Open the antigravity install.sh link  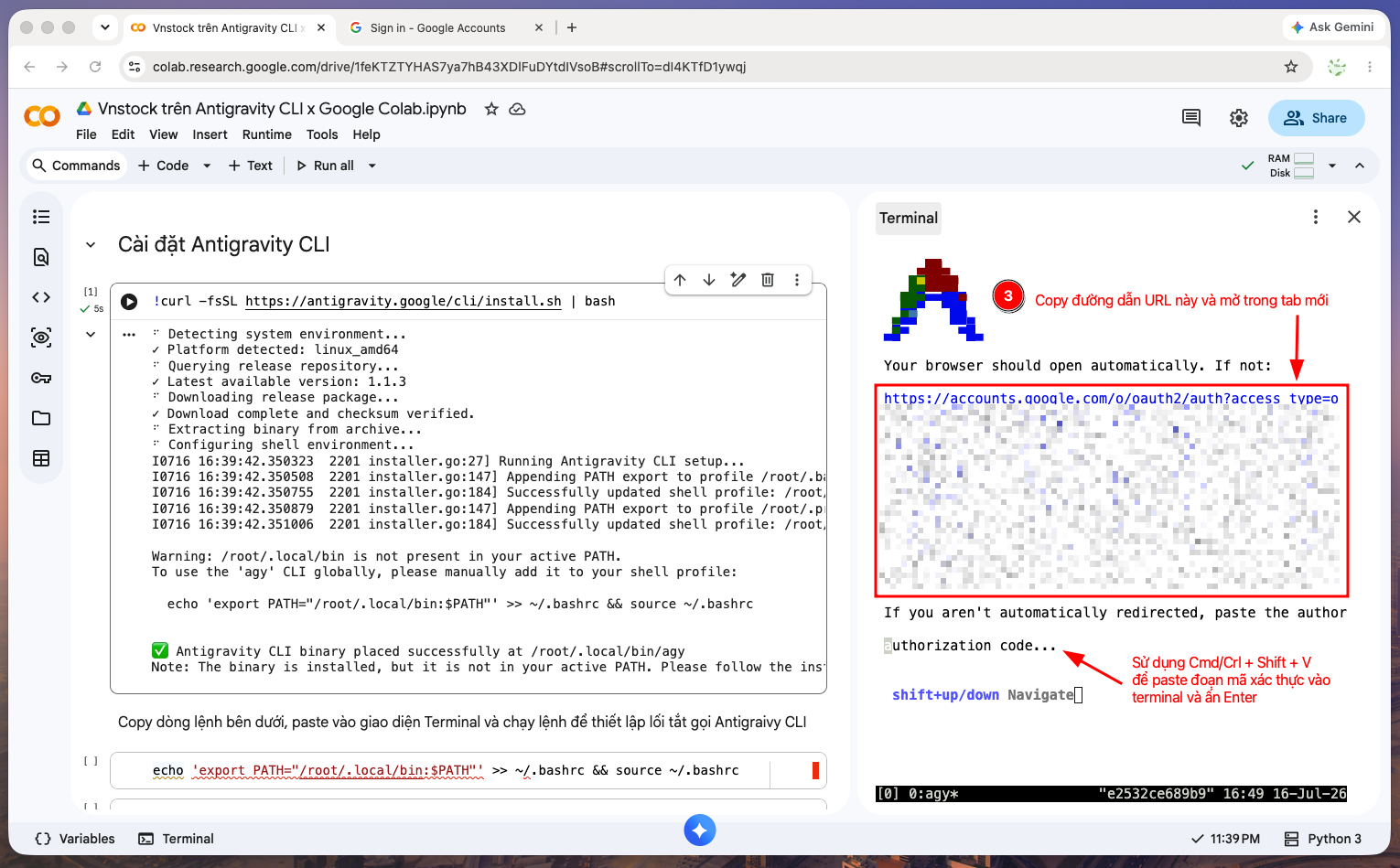404,301
